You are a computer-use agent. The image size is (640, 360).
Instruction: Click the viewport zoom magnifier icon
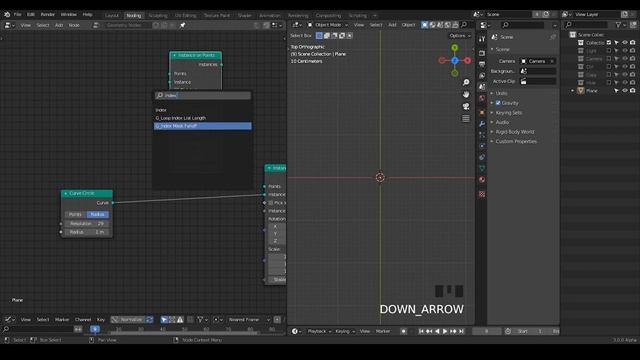coord(466,82)
